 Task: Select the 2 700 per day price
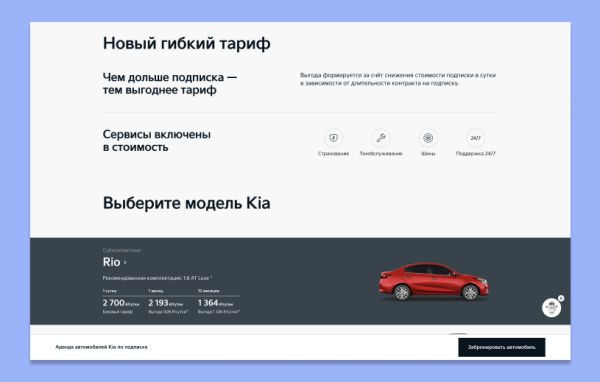(121, 303)
